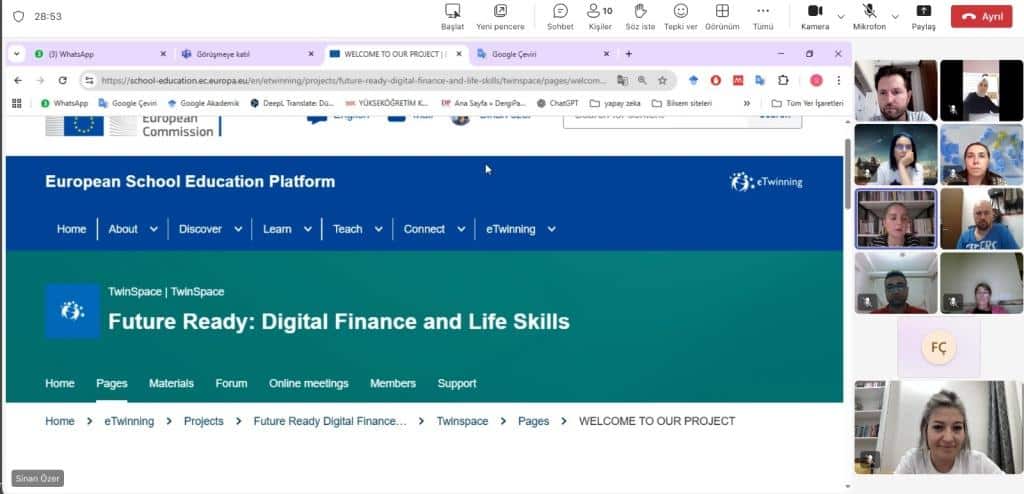
Task: Expand the Kamera options arrow
Action: click(x=841, y=16)
